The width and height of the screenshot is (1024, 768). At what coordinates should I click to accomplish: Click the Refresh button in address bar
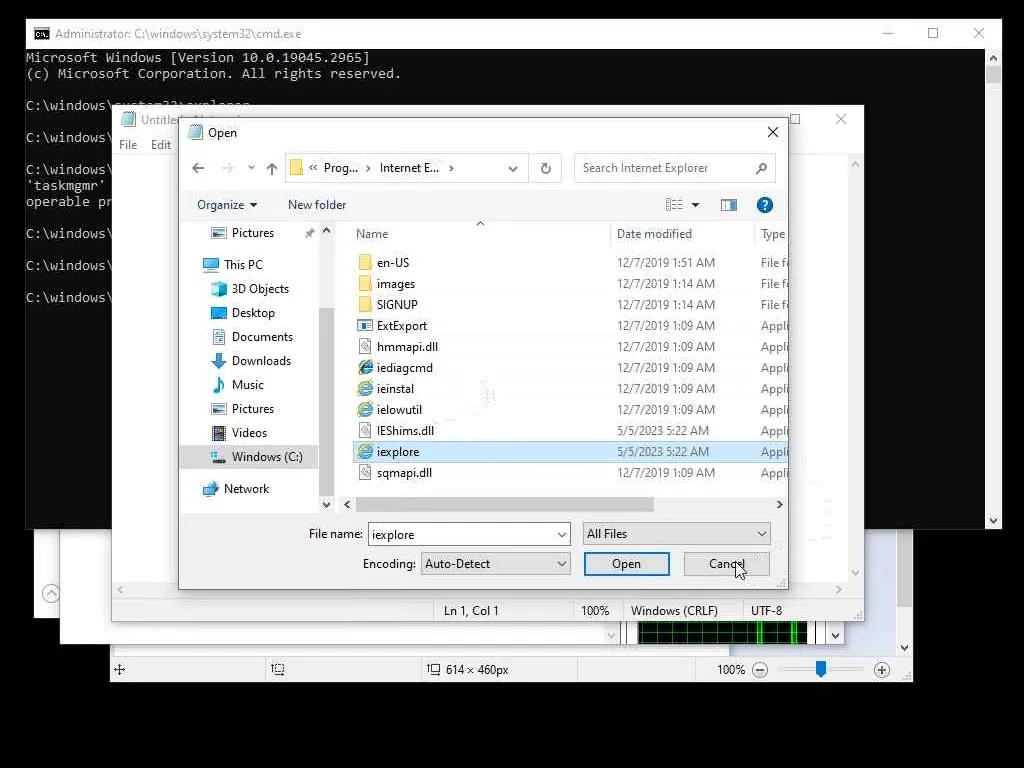(546, 168)
